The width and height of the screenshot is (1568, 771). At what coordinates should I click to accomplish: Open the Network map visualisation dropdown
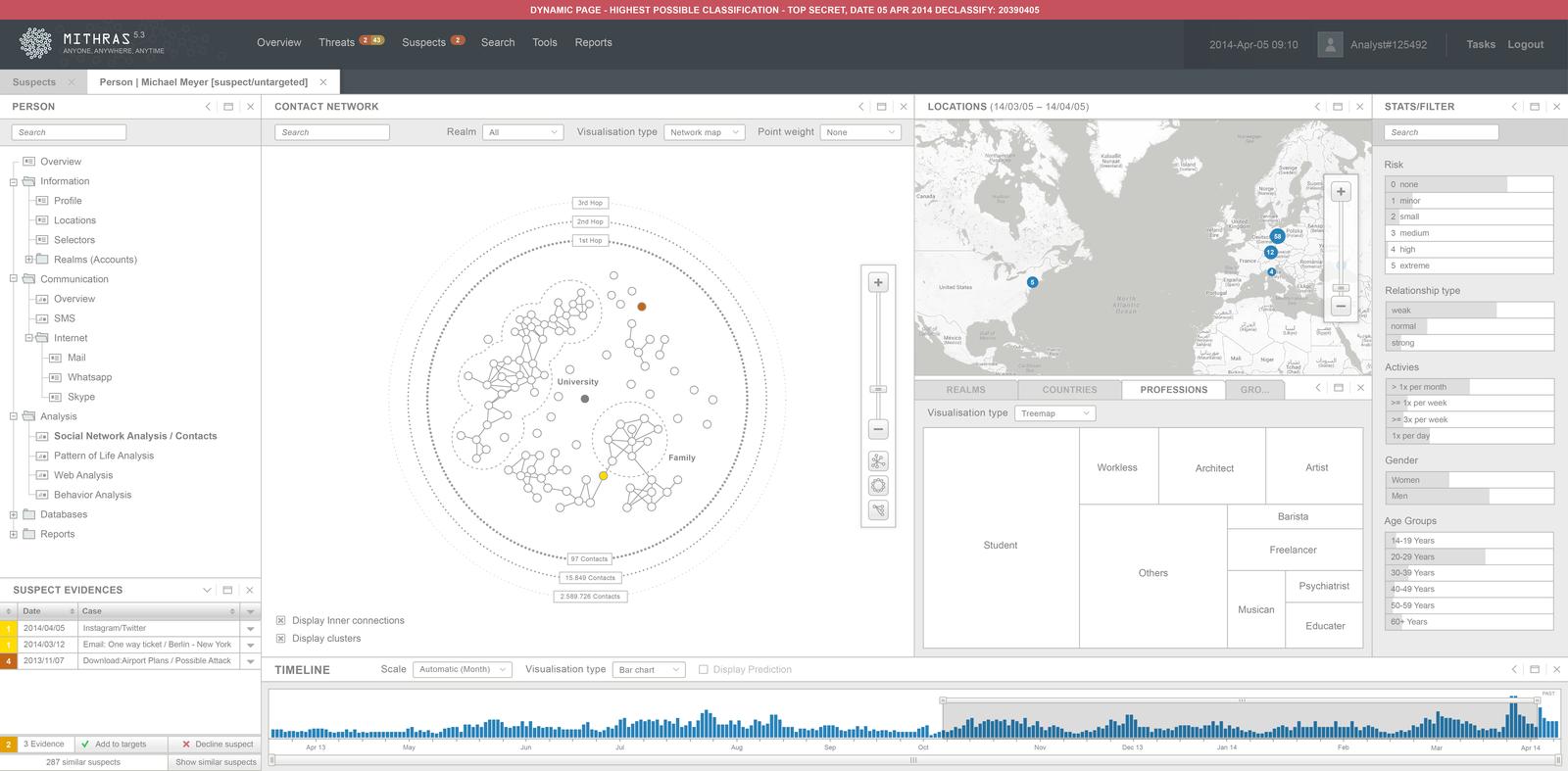click(x=705, y=132)
